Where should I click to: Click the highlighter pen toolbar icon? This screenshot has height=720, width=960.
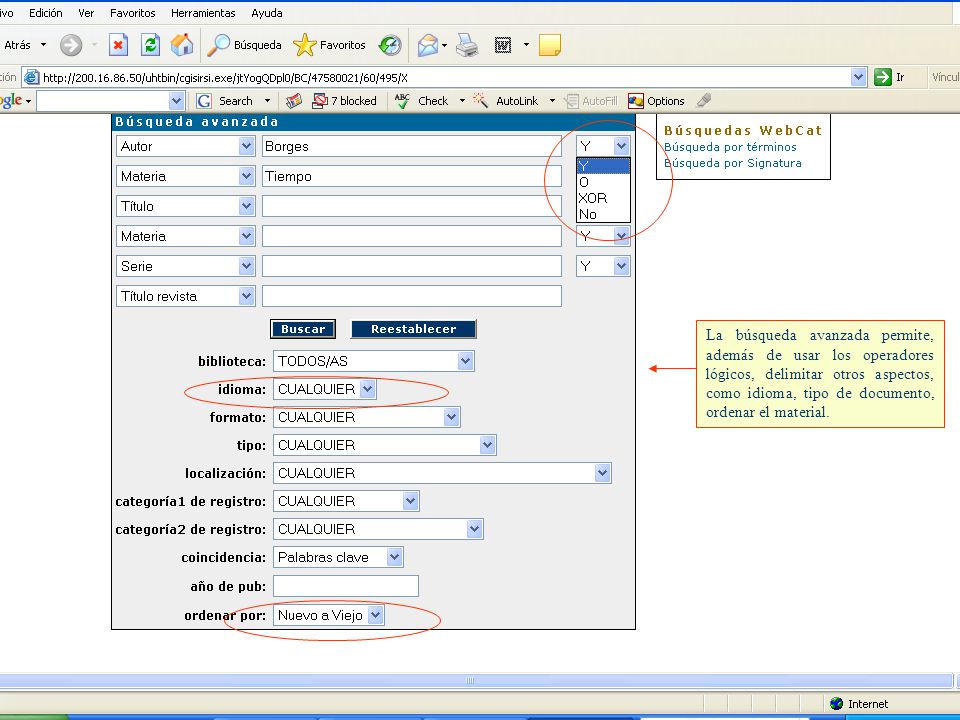[704, 100]
